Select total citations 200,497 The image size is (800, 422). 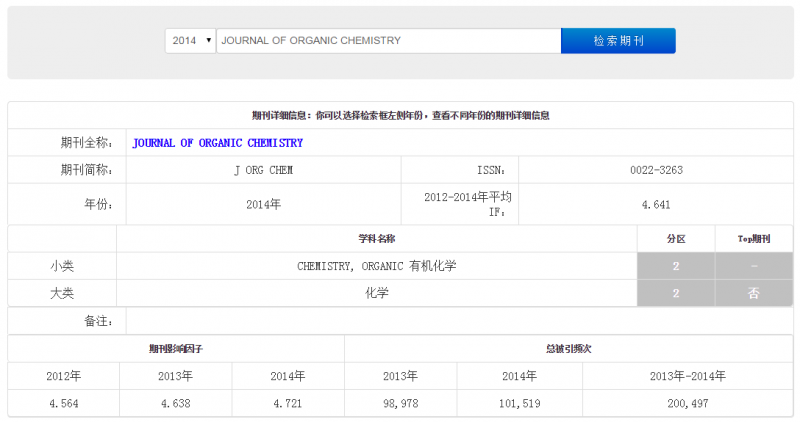point(688,404)
